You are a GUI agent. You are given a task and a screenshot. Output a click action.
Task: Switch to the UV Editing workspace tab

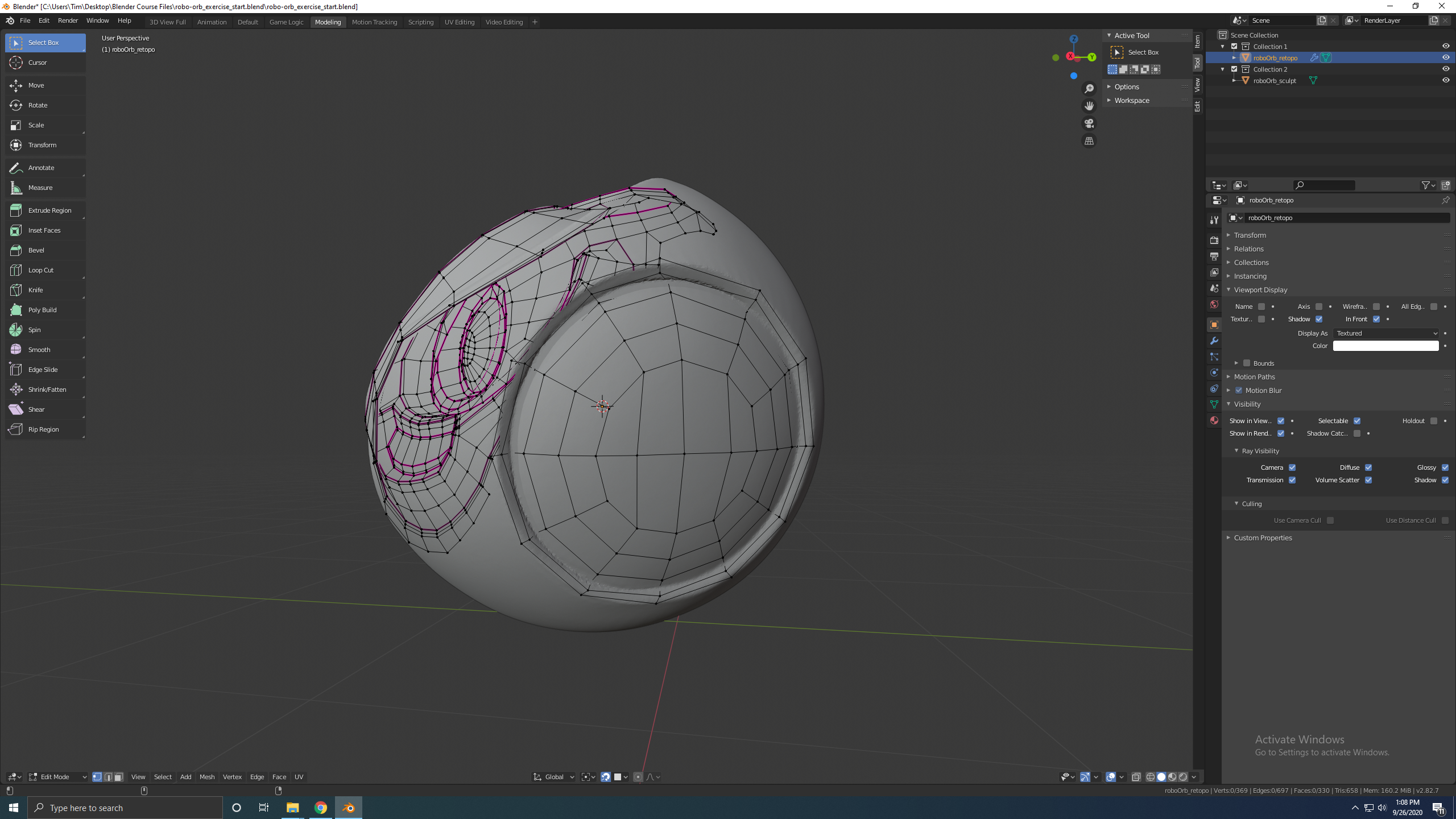click(x=459, y=22)
